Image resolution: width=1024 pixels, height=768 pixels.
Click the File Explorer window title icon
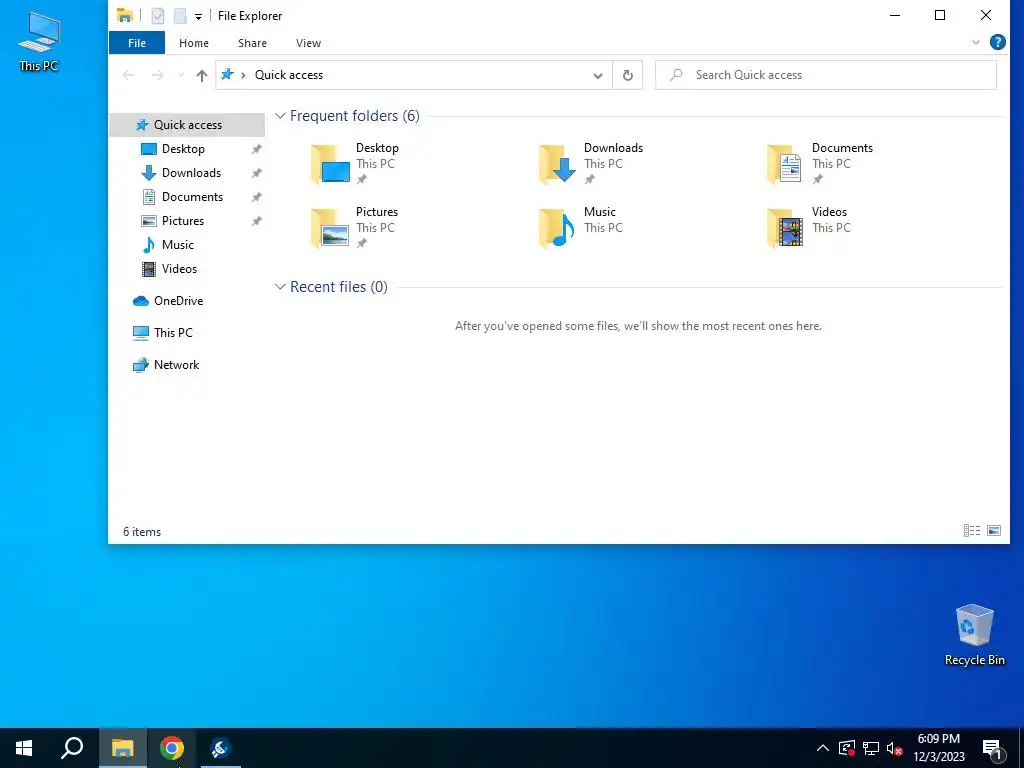124,16
